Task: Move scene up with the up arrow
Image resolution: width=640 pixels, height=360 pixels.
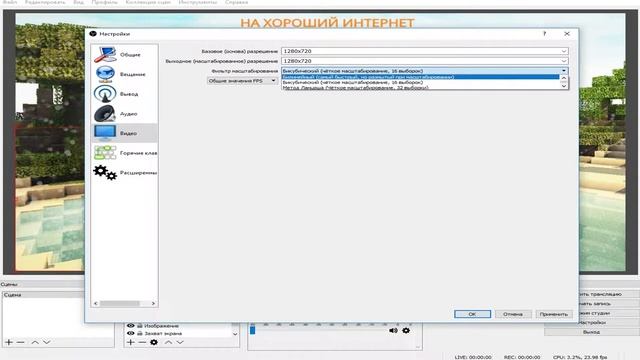Action: [35, 342]
